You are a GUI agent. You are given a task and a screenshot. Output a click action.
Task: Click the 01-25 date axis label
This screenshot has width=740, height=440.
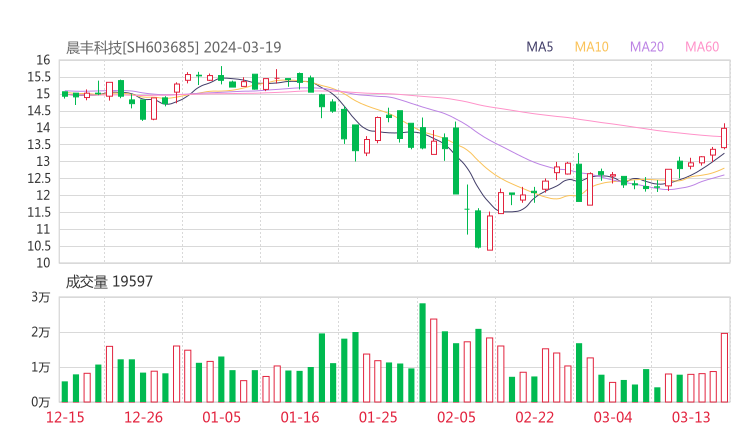[378, 417]
